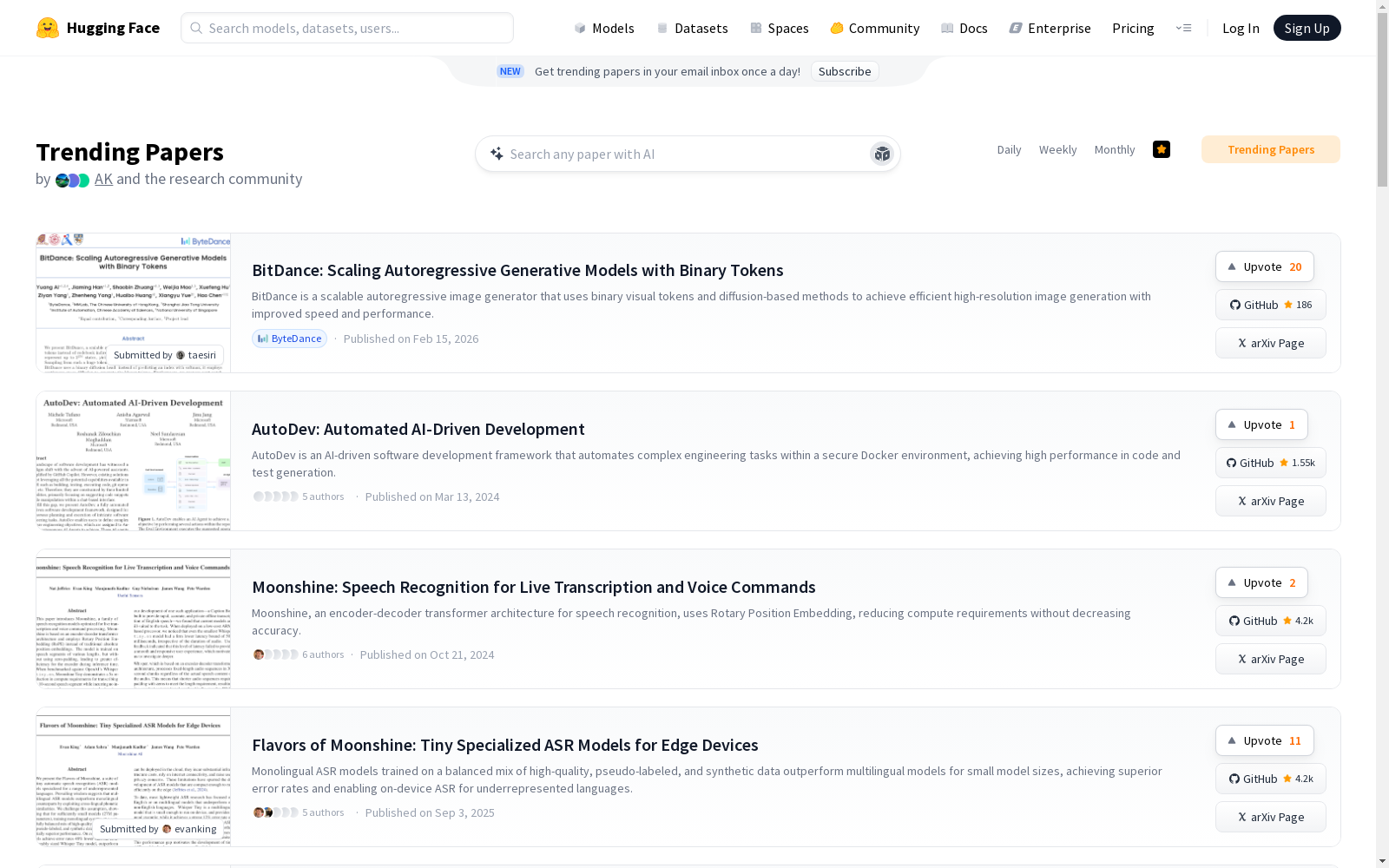Open AutoDev GitHub repository with 1.55k stars
Image resolution: width=1389 pixels, height=868 pixels.
tap(1271, 463)
